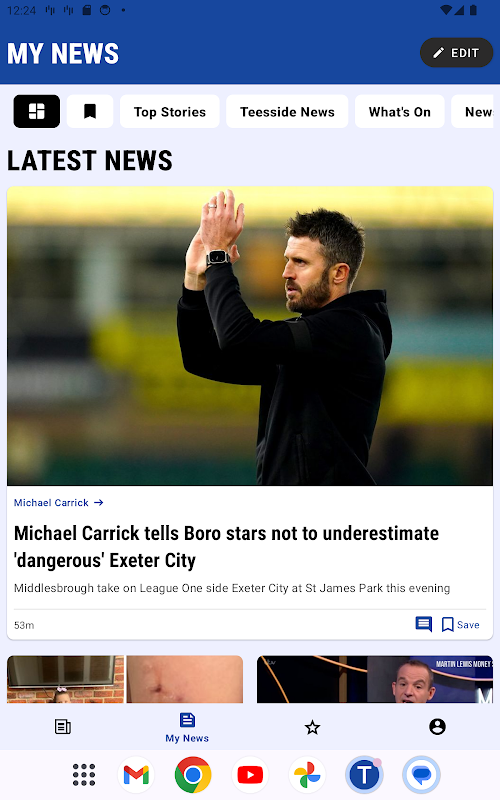
Task: Open comments on Michael Carrick article
Action: click(x=423, y=624)
